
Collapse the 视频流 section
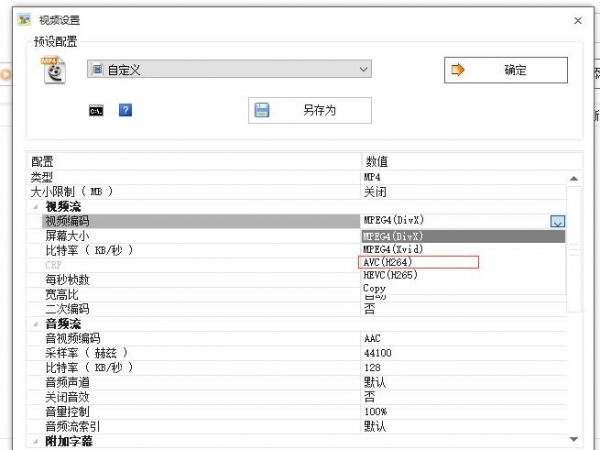35,207
